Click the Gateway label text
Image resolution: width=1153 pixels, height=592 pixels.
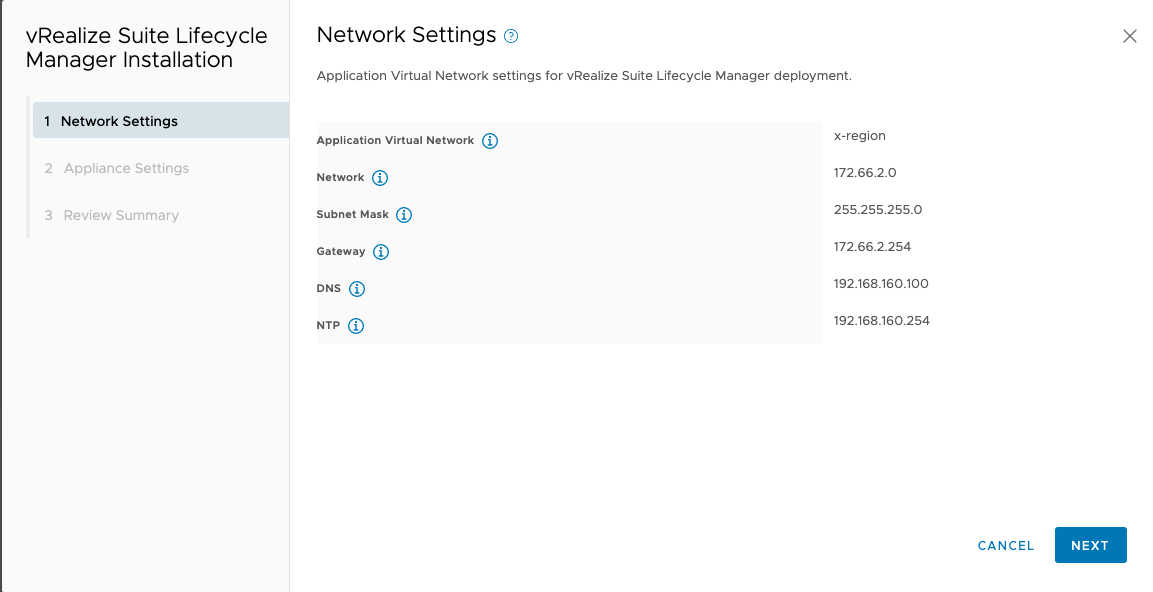[340, 252]
